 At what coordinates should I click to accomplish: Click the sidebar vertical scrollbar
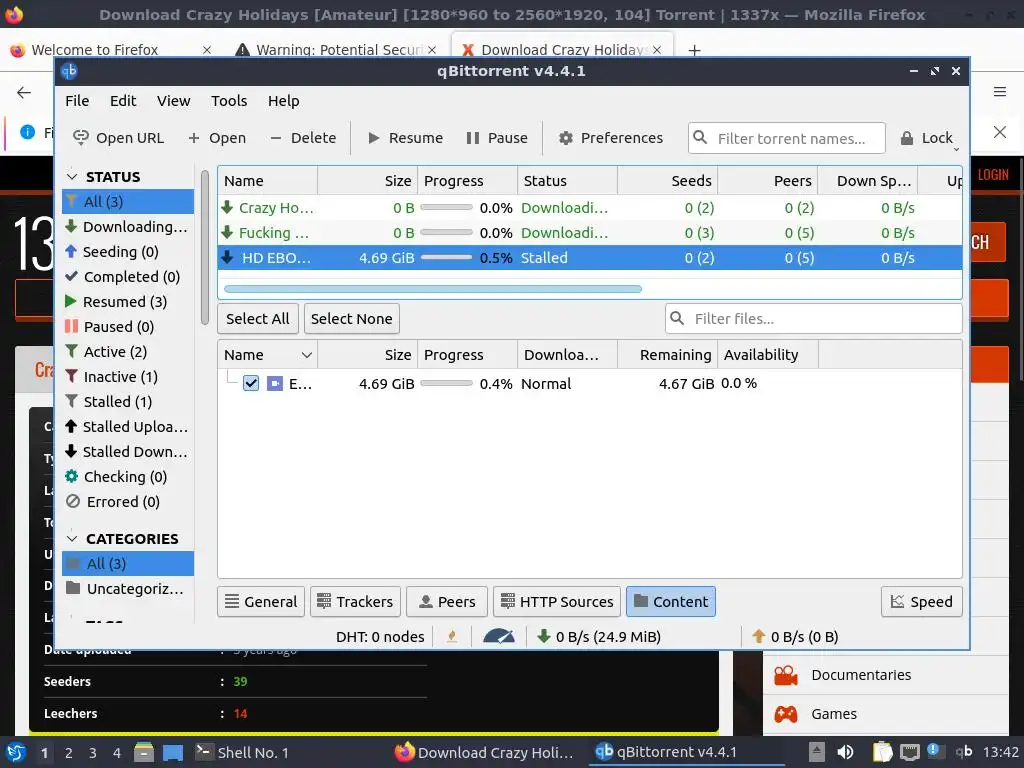coord(204,247)
